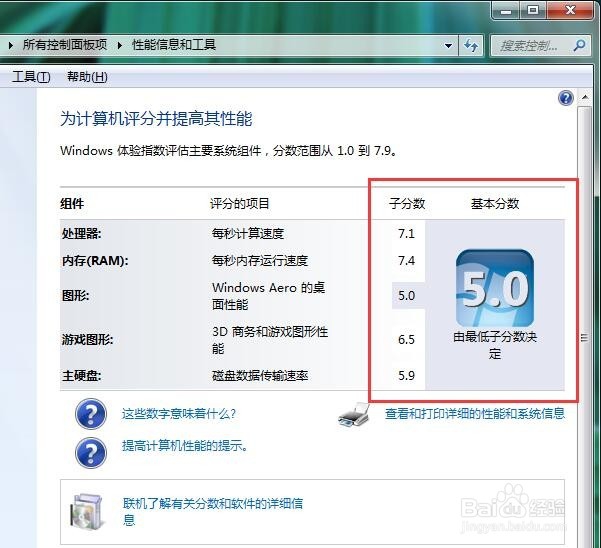Click the vertical scrollbar thumb
This screenshot has width=601, height=548.
click(585, 337)
